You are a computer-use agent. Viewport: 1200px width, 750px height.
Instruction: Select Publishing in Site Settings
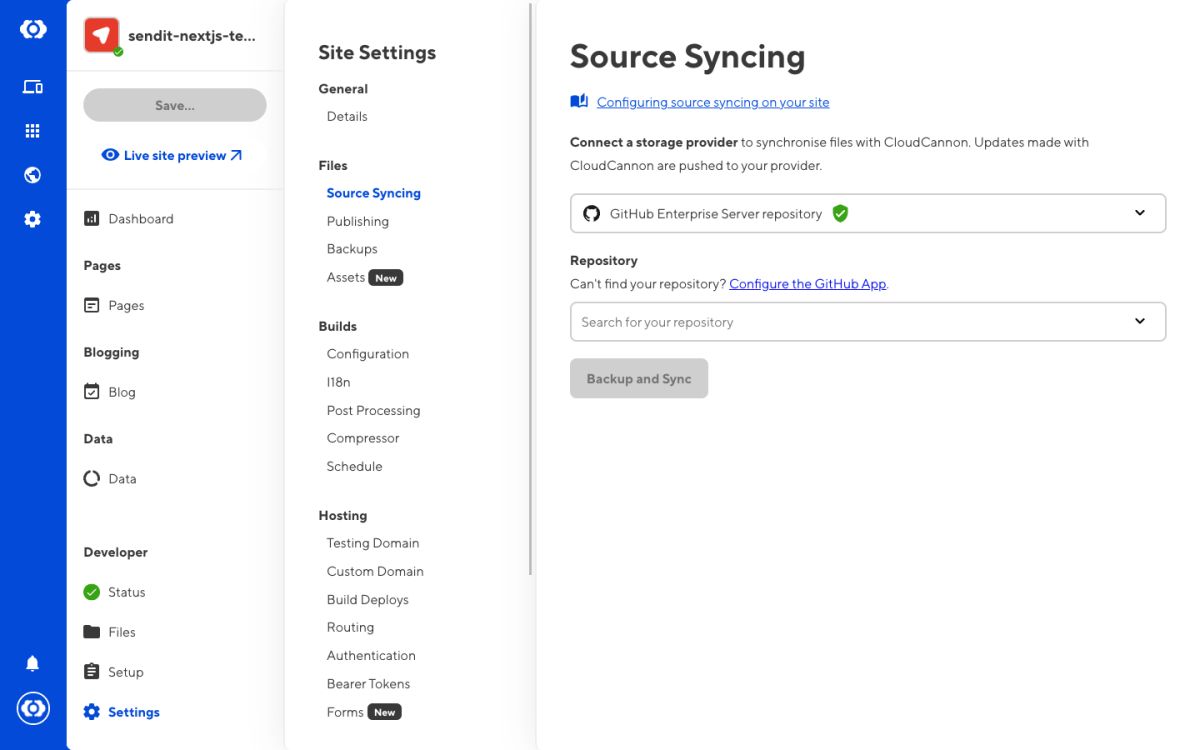[x=357, y=221]
